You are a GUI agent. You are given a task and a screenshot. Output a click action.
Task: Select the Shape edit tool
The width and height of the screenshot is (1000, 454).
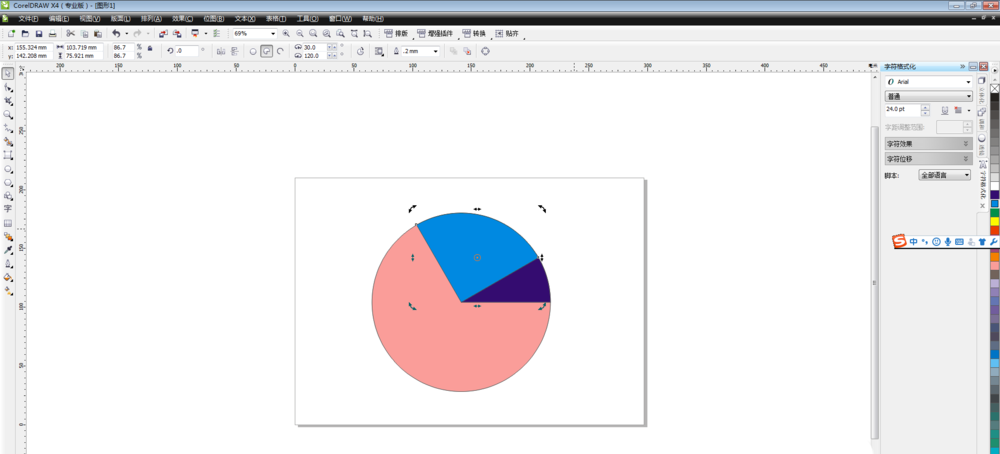8,87
